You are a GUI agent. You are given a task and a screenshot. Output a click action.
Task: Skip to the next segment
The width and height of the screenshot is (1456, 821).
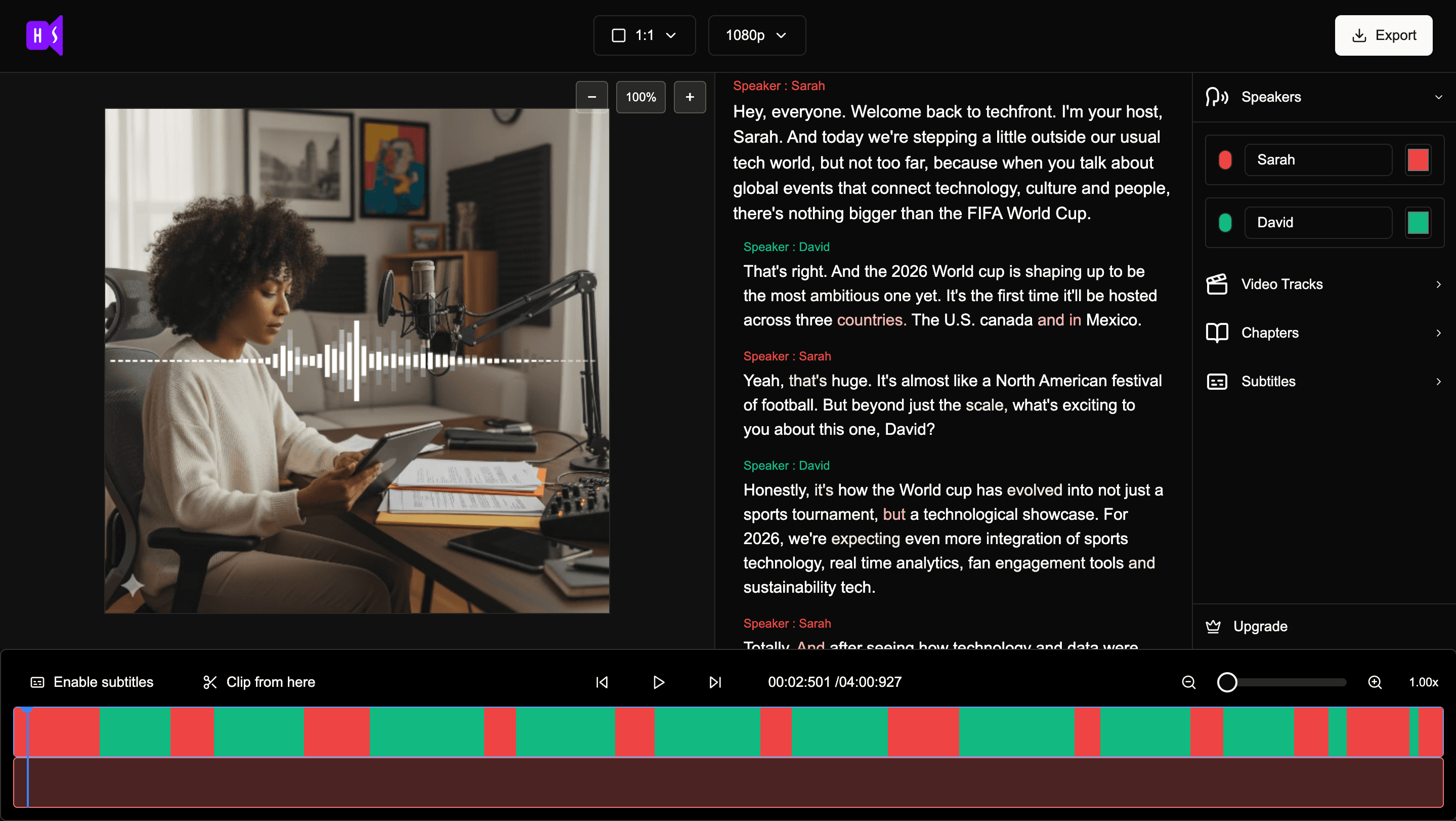point(714,682)
